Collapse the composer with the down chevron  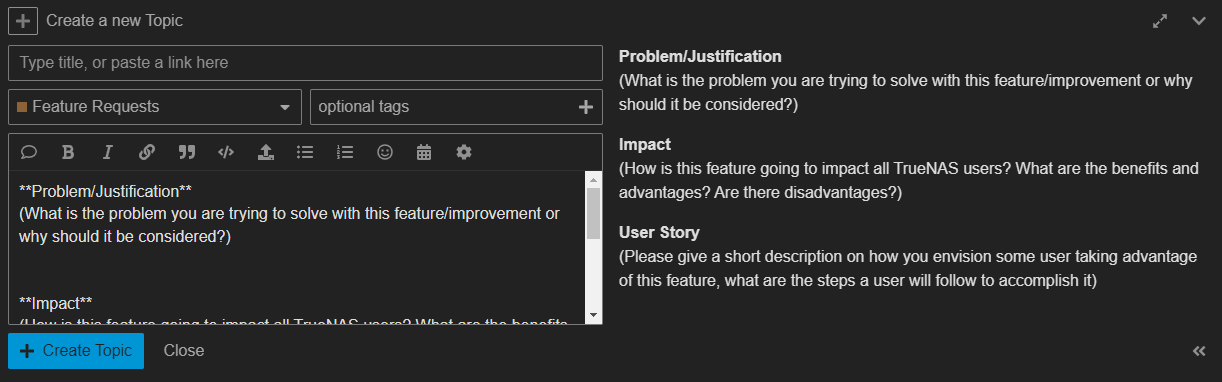point(1199,21)
